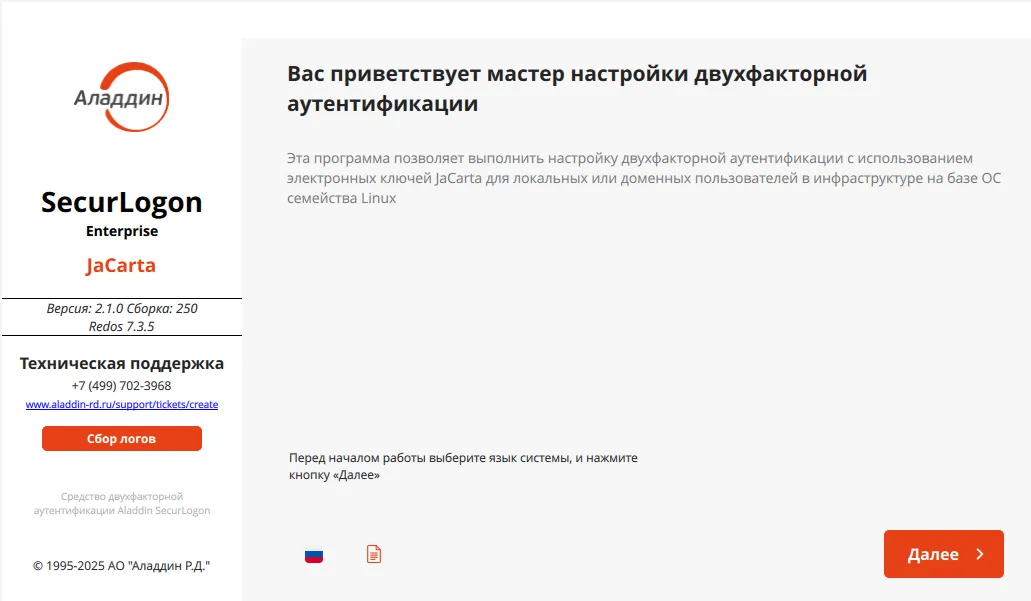Screen dimensions: 1031x601
Task: Open the document icon beside the flag
Action: pos(373,554)
